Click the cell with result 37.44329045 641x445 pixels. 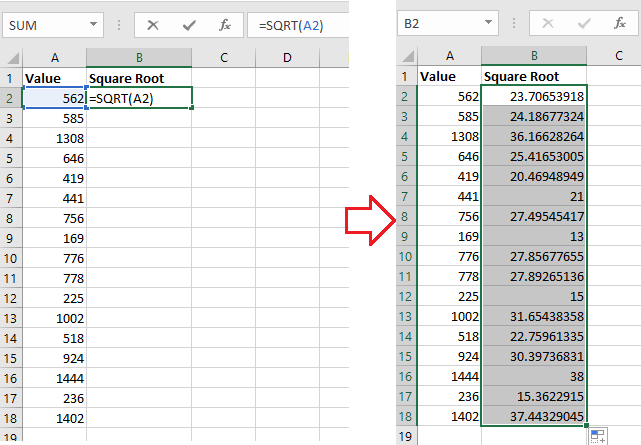pyautogui.click(x=534, y=416)
